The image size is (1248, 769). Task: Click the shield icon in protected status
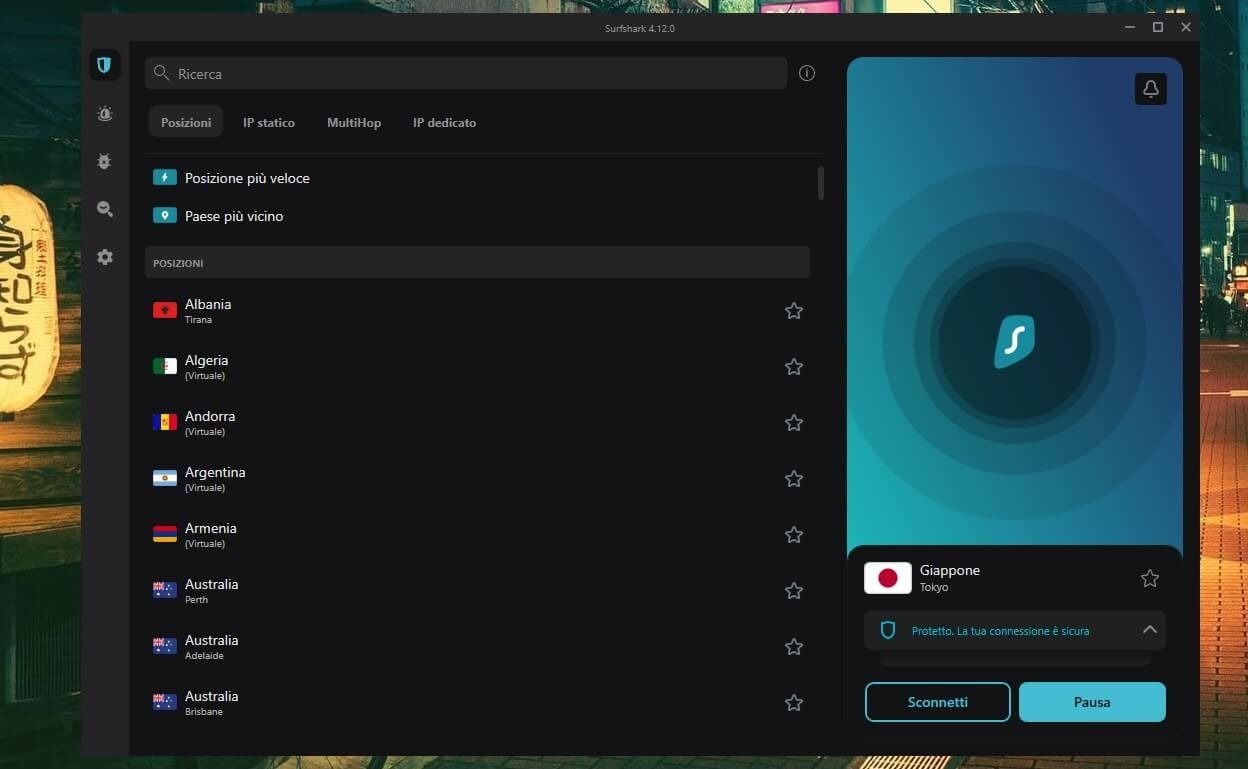coord(887,630)
